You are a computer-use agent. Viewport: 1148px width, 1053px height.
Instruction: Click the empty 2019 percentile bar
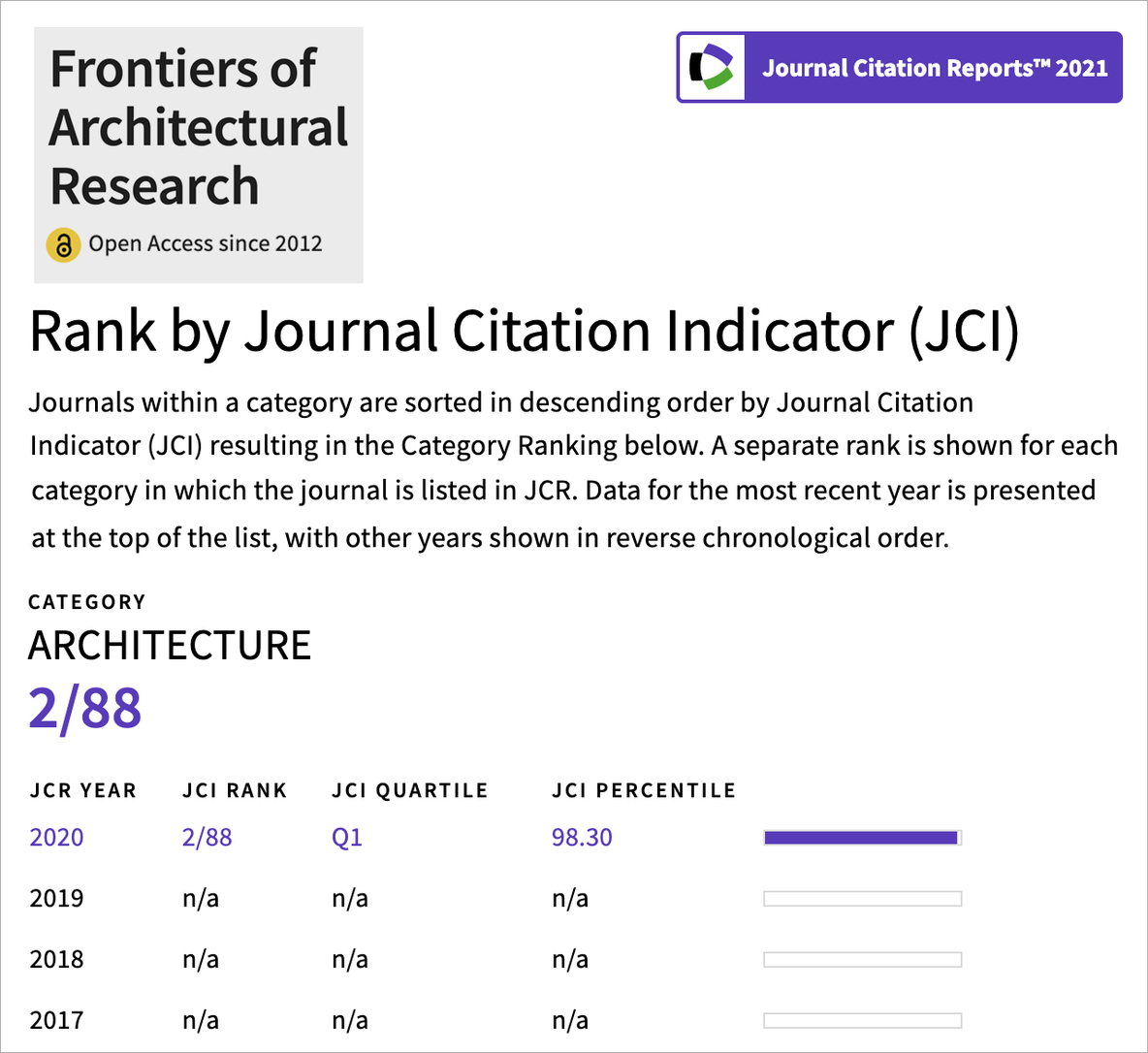pos(862,899)
